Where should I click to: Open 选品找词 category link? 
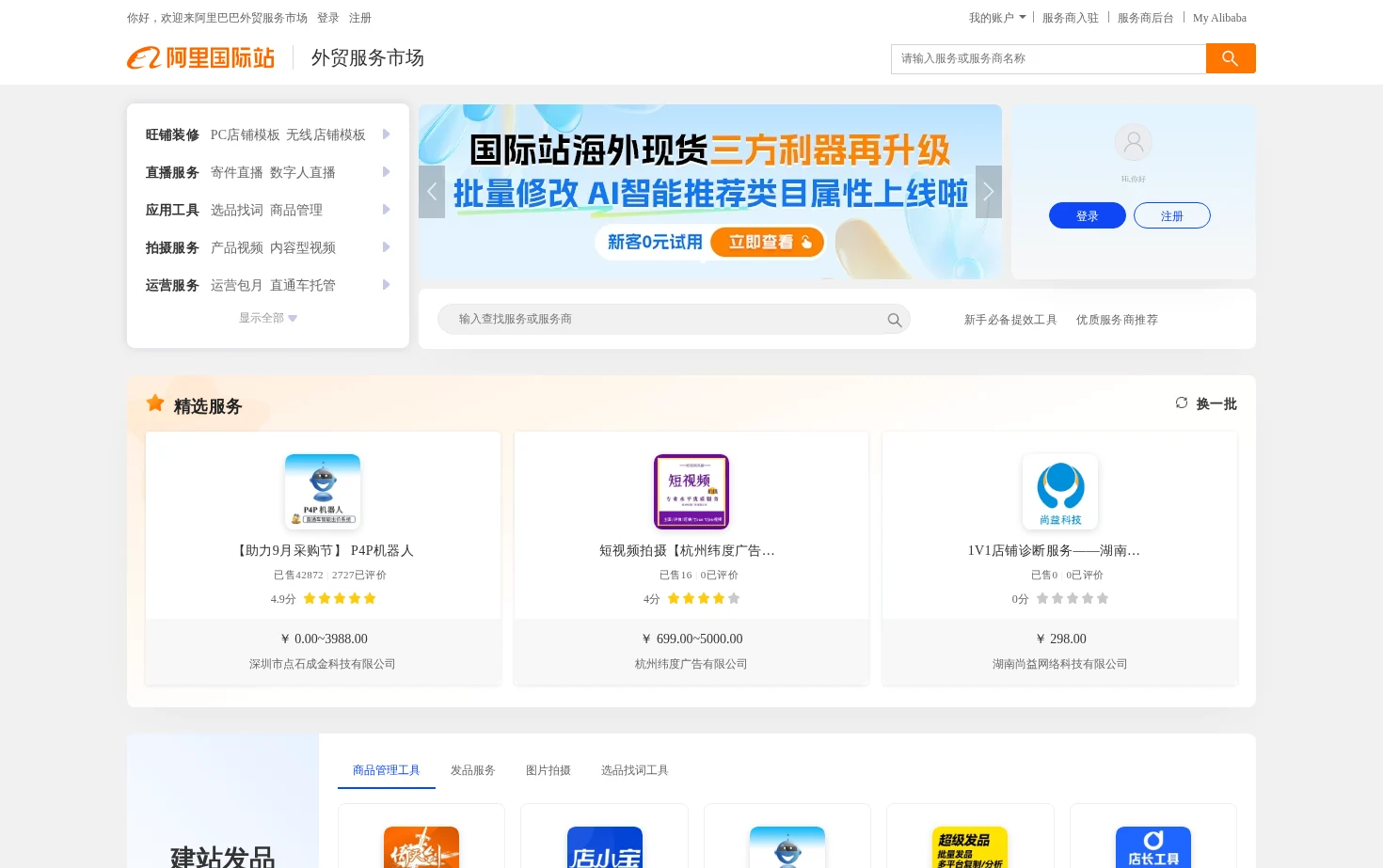point(237,210)
